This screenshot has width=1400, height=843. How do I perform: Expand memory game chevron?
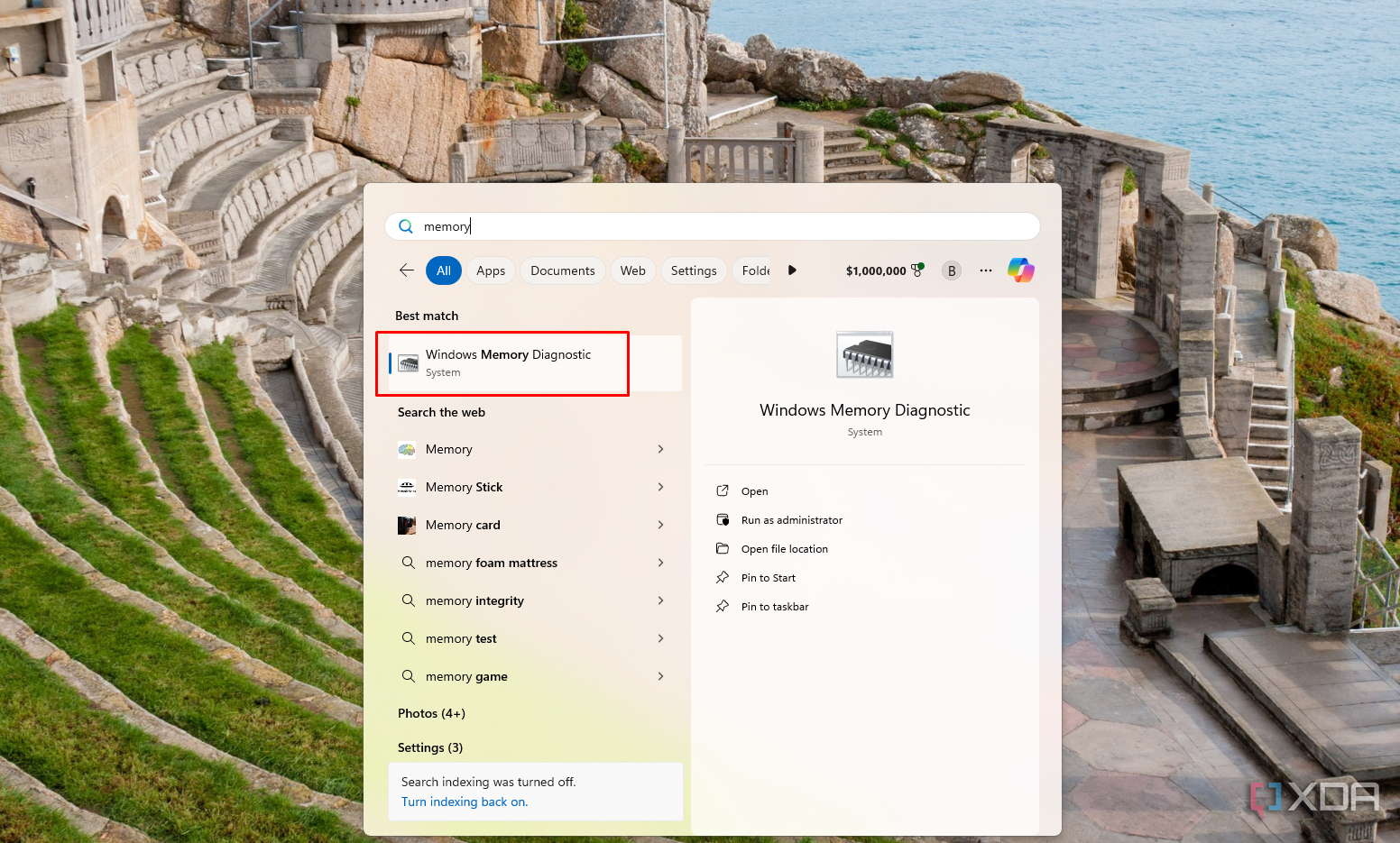(x=661, y=676)
